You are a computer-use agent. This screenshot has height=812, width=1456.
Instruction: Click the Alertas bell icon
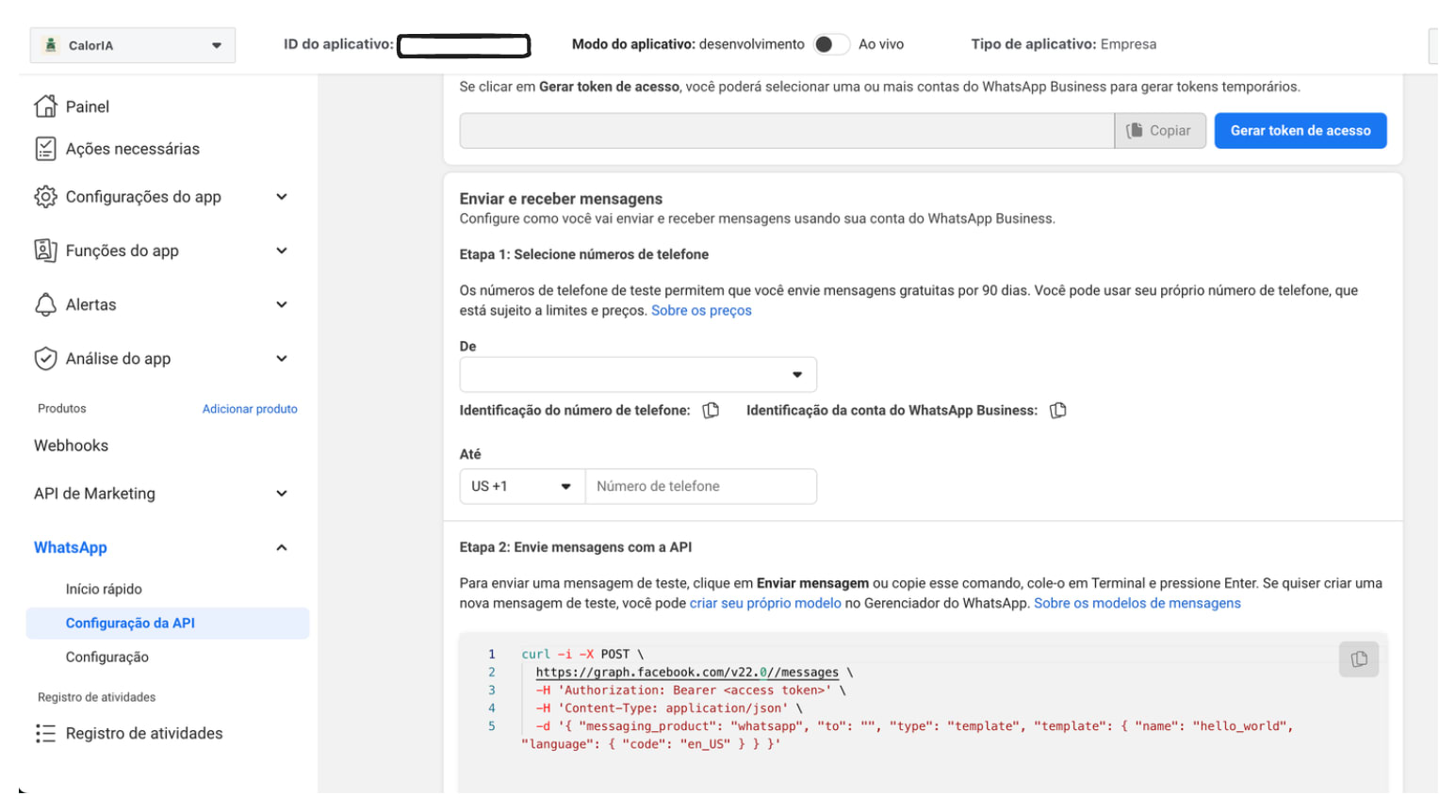(45, 304)
